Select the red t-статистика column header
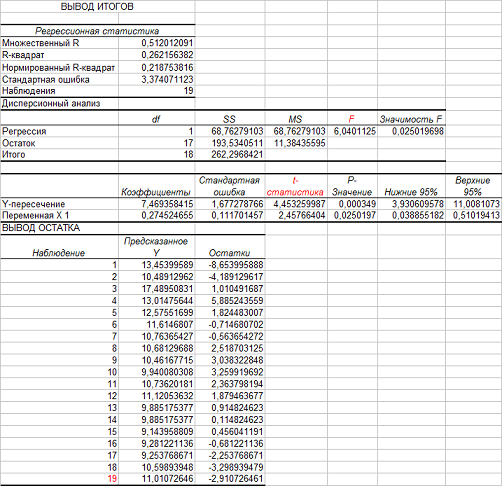502x486 pixels. (295, 186)
